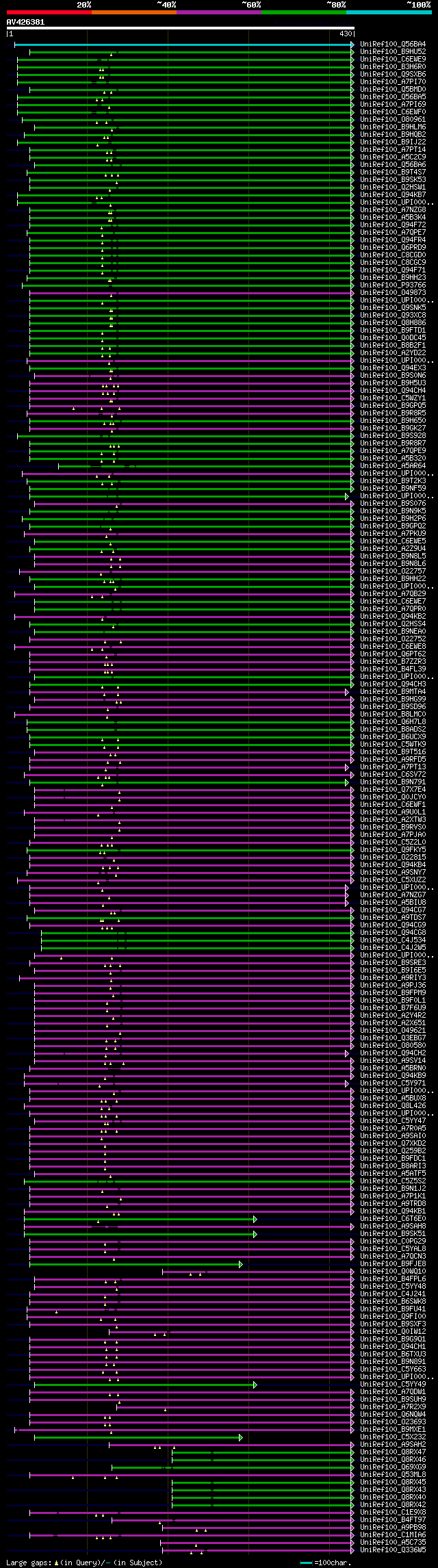Select UniRef100_P93766 label
The height and width of the screenshot is (1568, 438).
(x=393, y=285)
